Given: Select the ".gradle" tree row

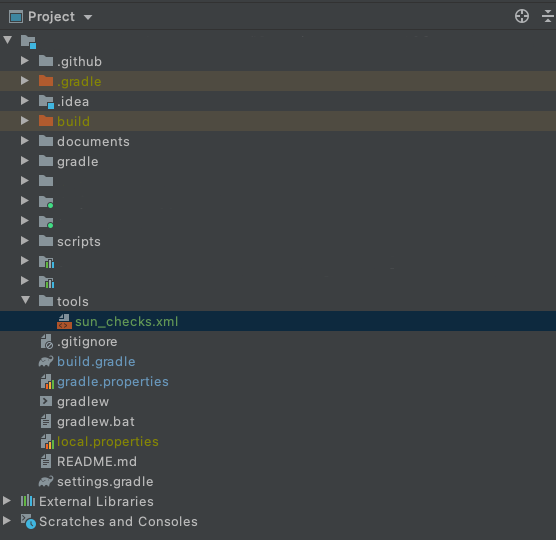Looking at the screenshot, I should click(x=278, y=81).
